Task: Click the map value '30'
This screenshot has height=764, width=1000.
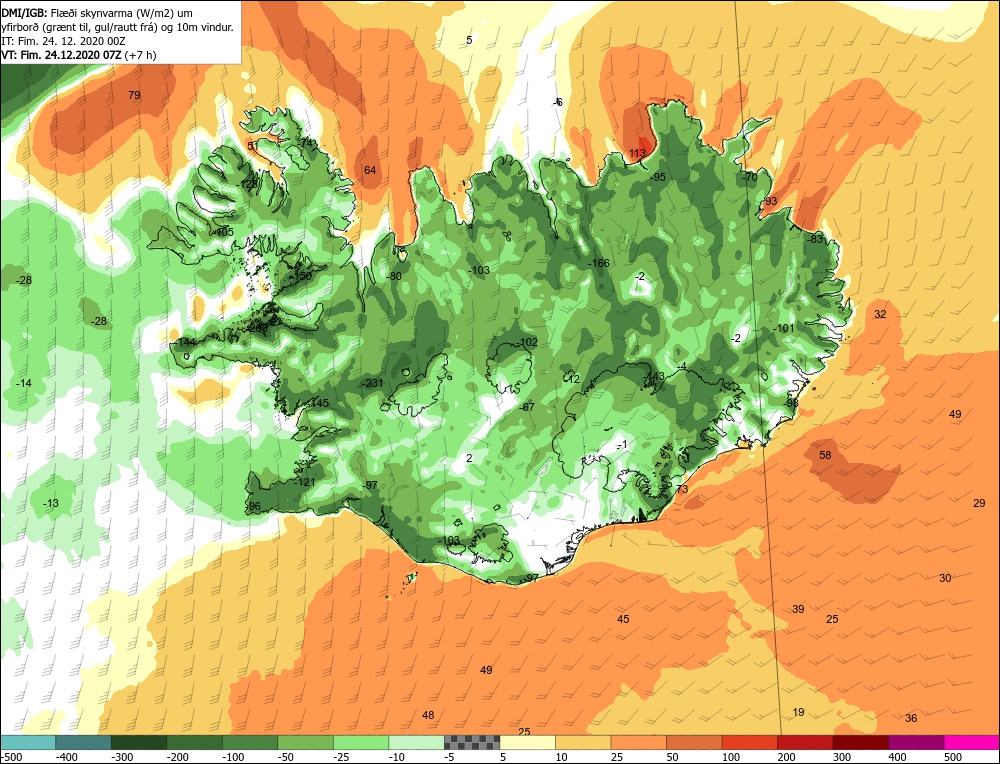Action: 945,578
